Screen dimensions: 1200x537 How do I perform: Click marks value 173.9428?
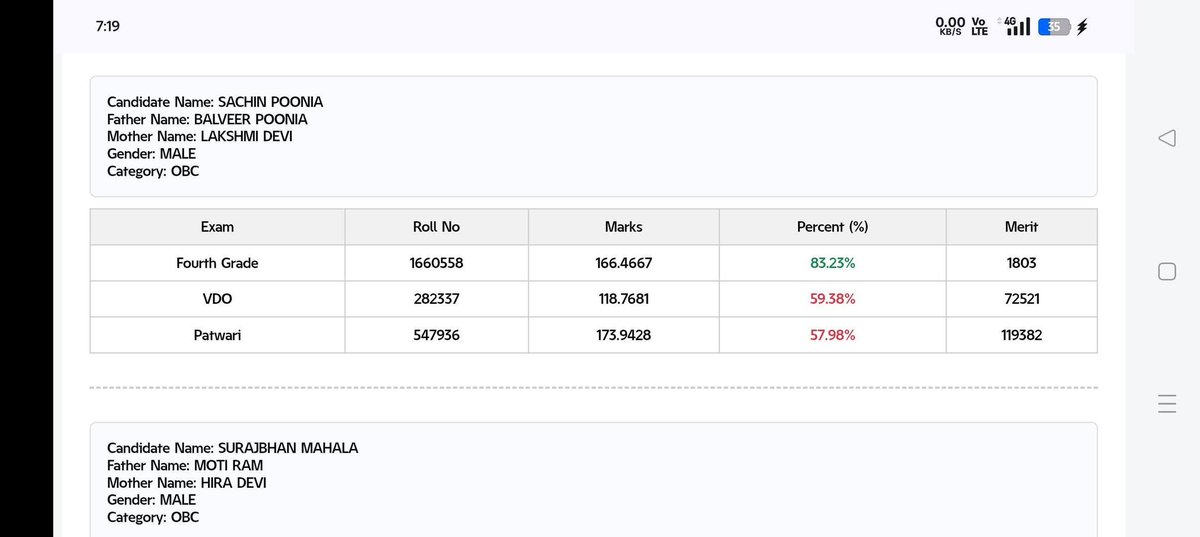click(x=623, y=335)
